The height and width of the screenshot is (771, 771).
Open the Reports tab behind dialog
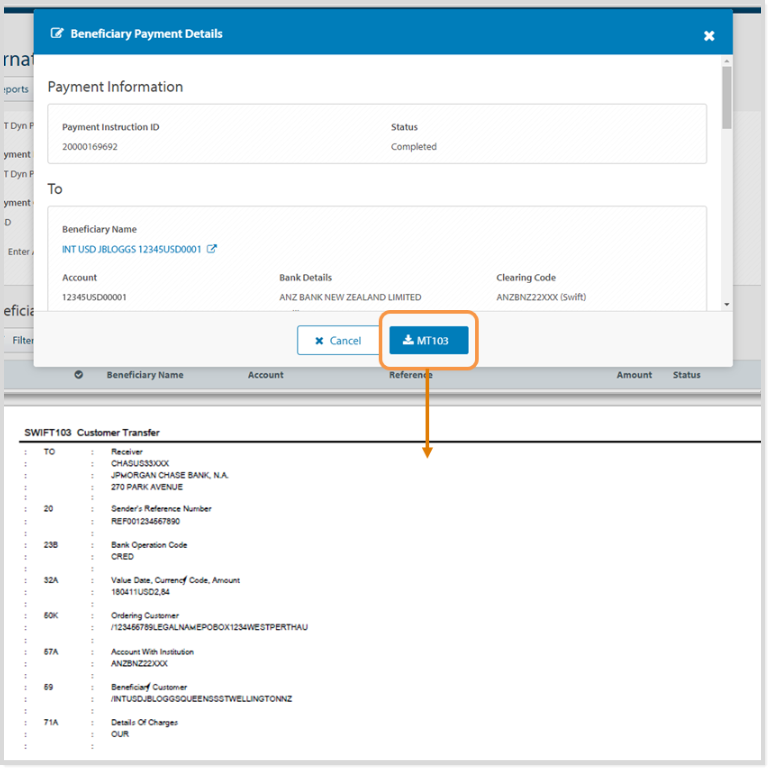coord(15,90)
